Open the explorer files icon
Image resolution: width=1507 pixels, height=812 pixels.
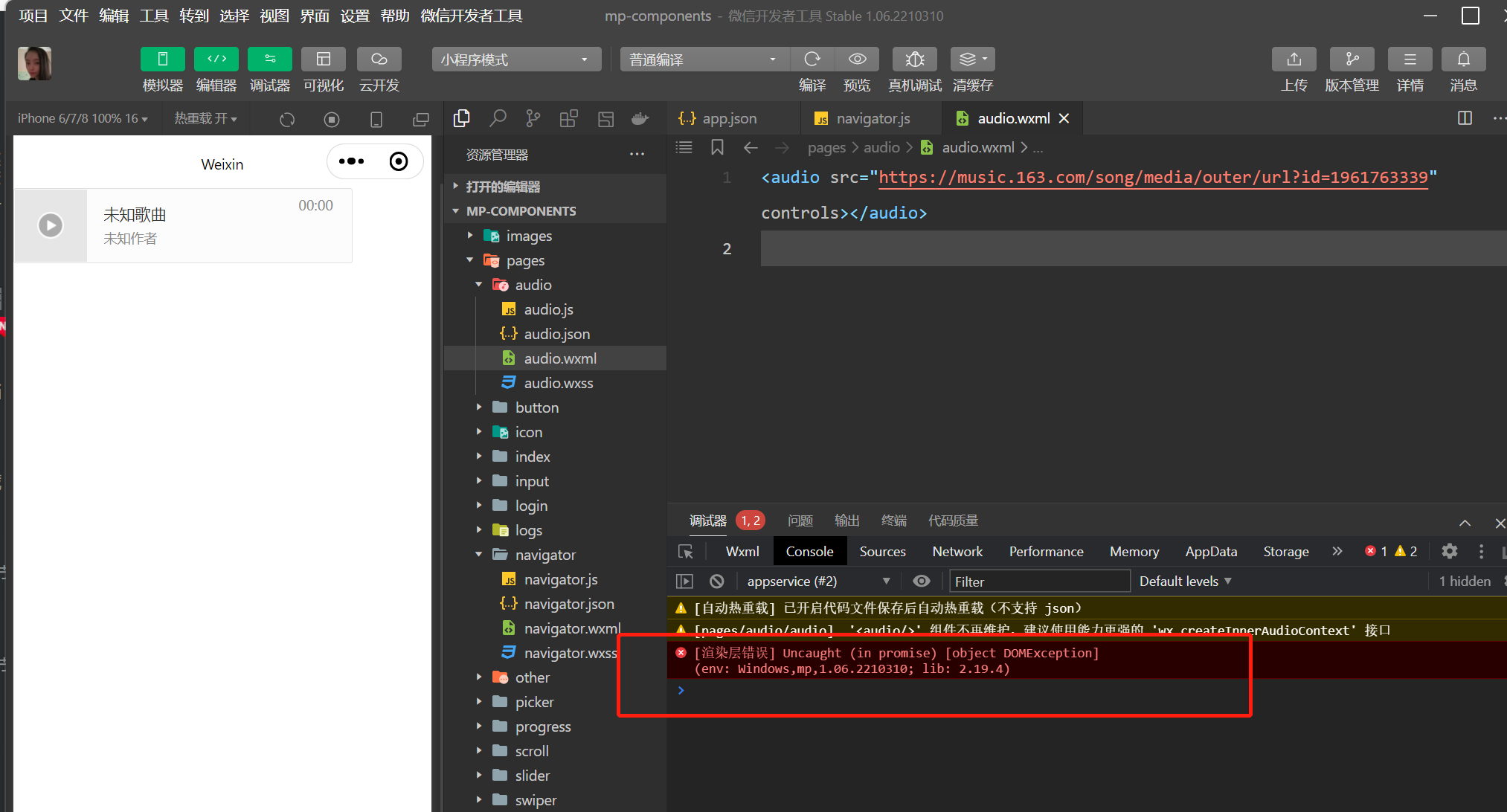(461, 118)
